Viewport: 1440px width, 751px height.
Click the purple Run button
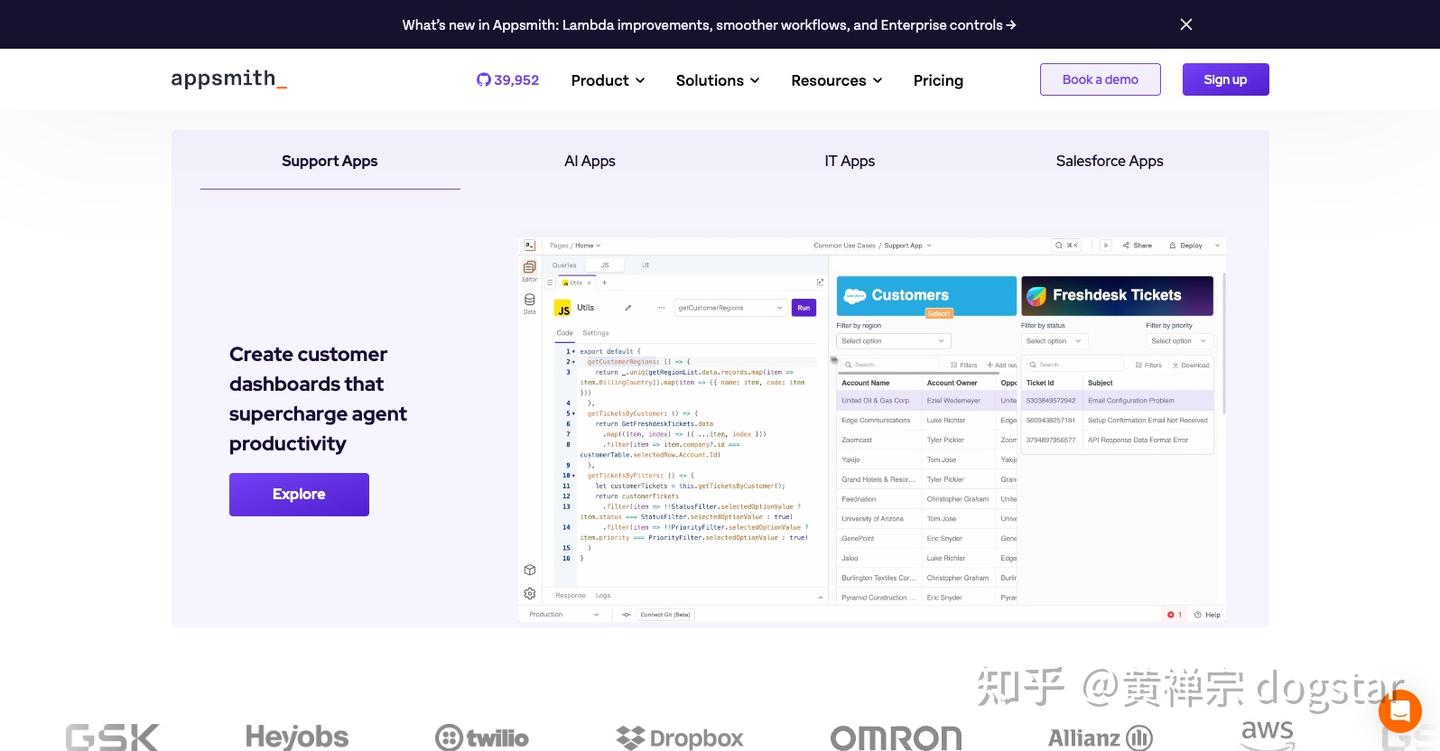click(804, 308)
